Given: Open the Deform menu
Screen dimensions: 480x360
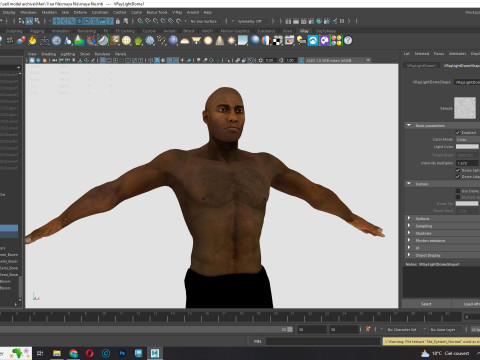Looking at the screenshot, I should coord(80,12).
